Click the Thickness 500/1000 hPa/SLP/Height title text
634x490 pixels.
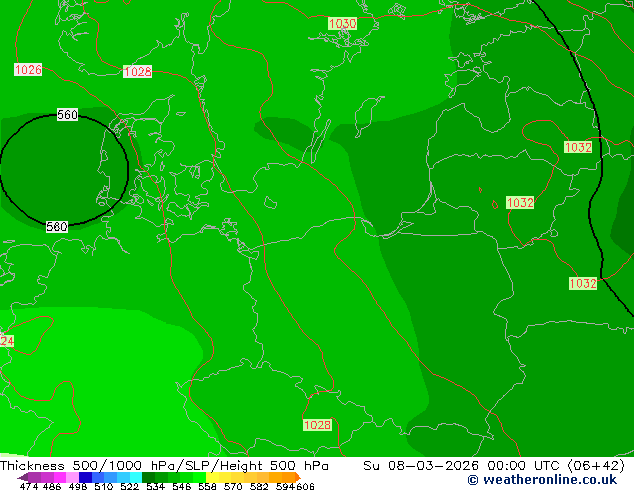pos(164,466)
